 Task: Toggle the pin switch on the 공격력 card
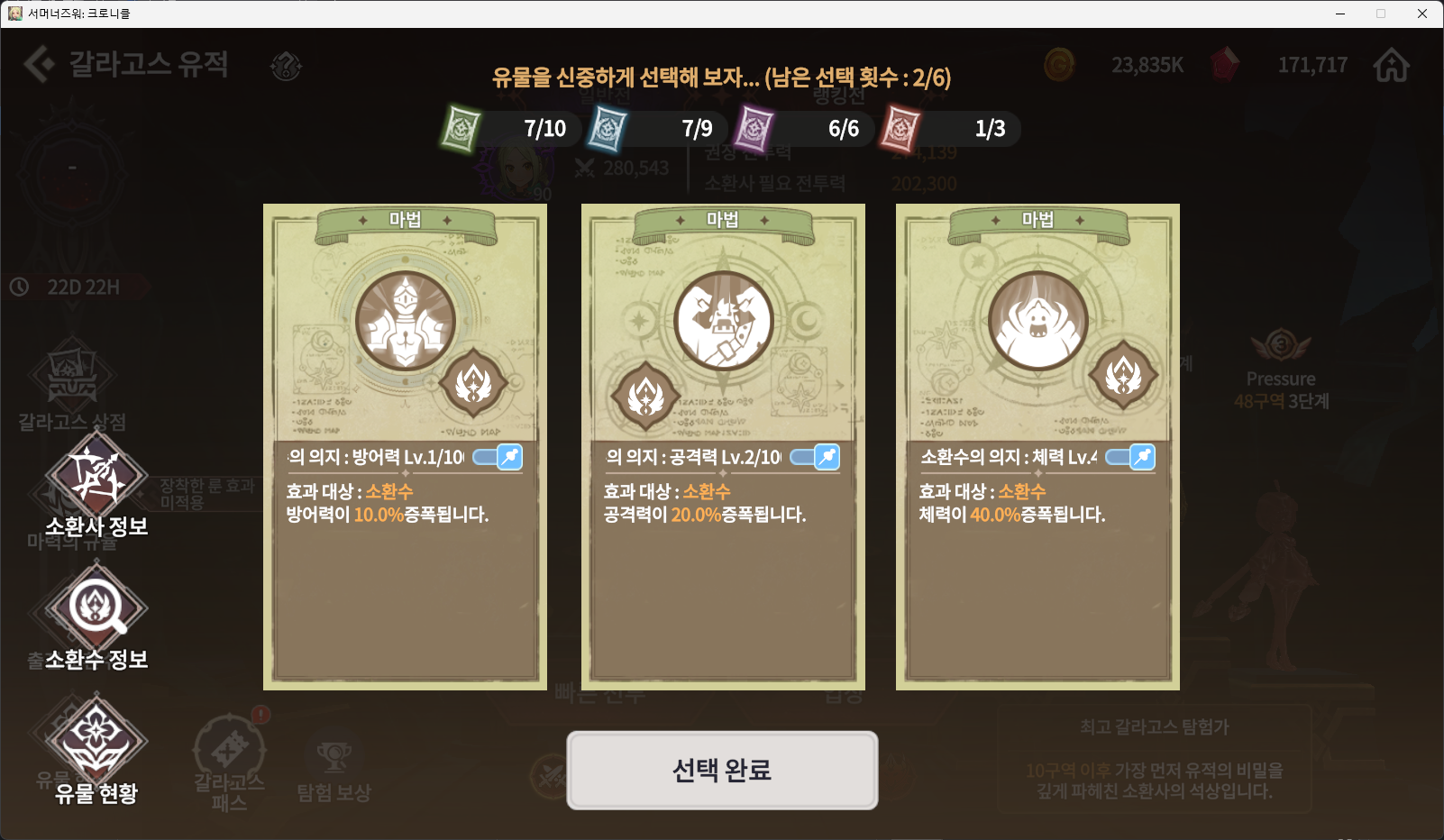click(815, 457)
